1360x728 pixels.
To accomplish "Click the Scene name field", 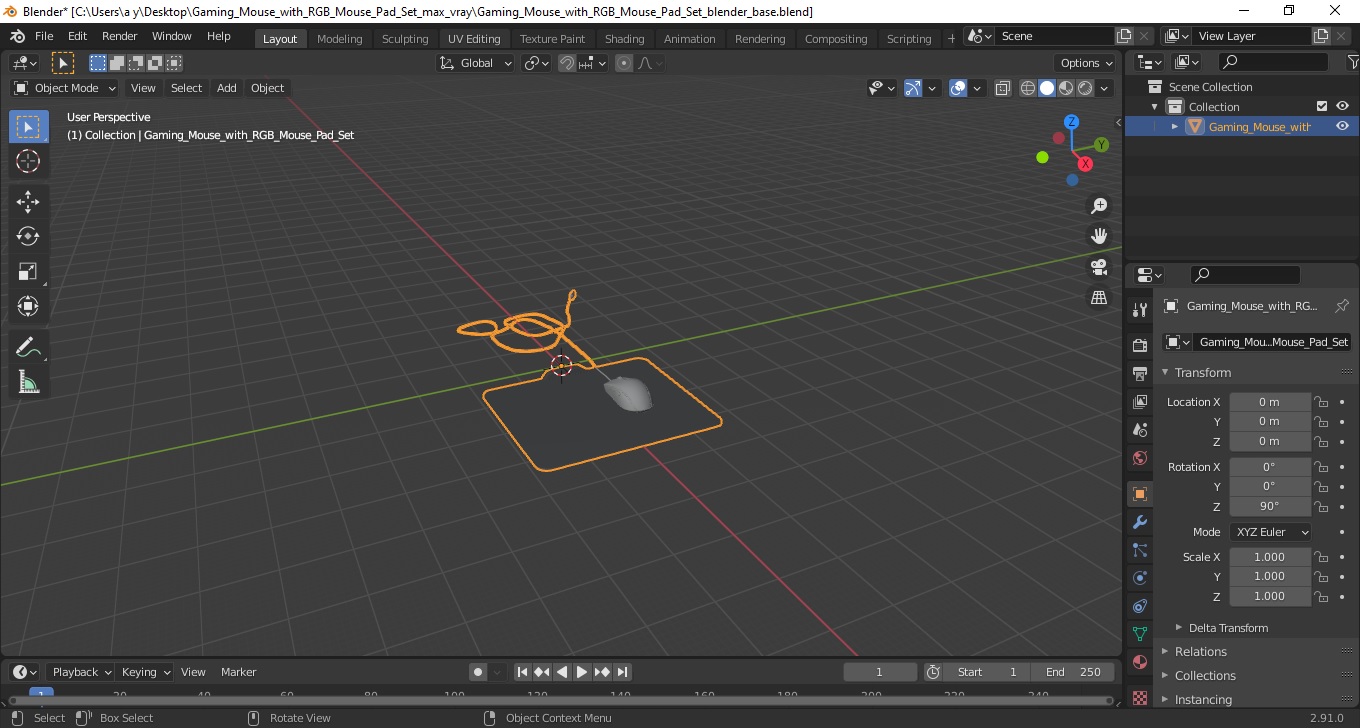I will point(1055,36).
